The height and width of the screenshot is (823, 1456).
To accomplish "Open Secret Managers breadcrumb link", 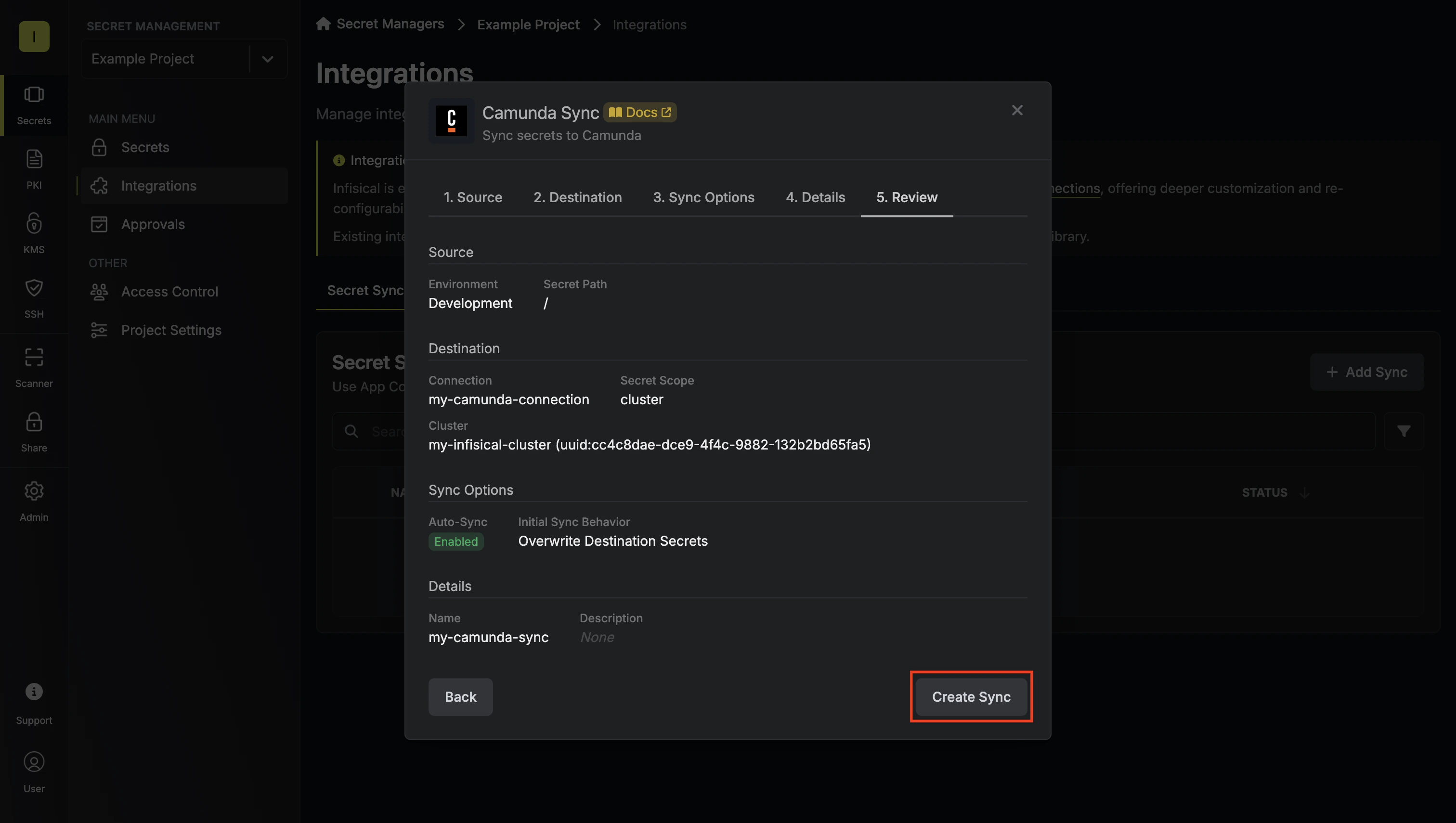I will [390, 24].
